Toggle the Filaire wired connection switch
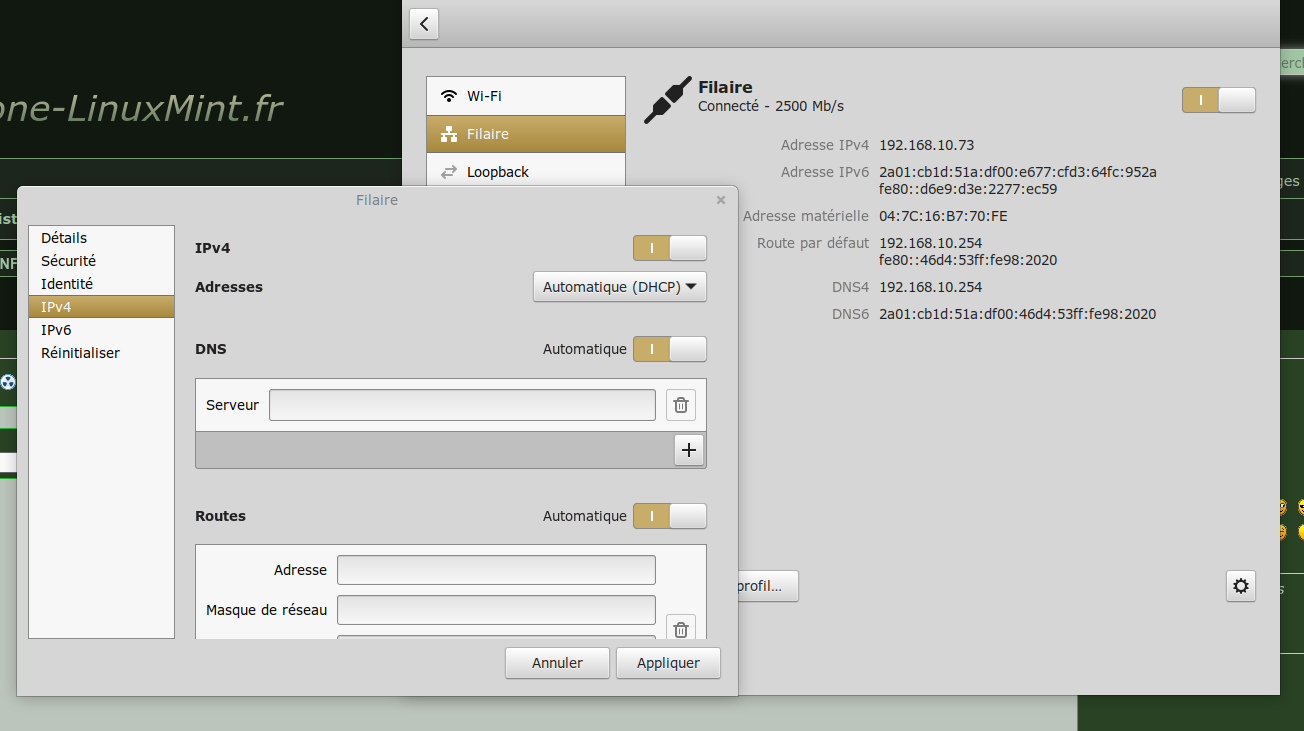Screen dimensions: 1304x731 [x=1218, y=100]
